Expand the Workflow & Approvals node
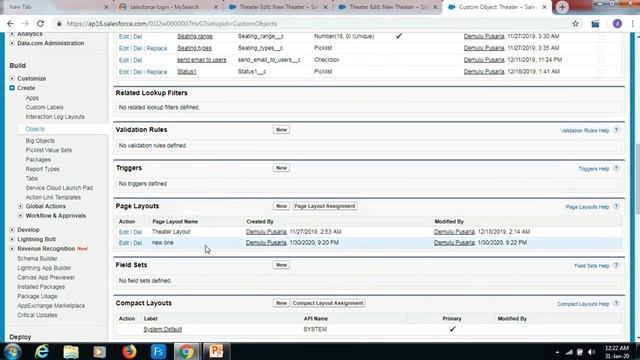Image resolution: width=640 pixels, height=360 pixels. point(20,216)
